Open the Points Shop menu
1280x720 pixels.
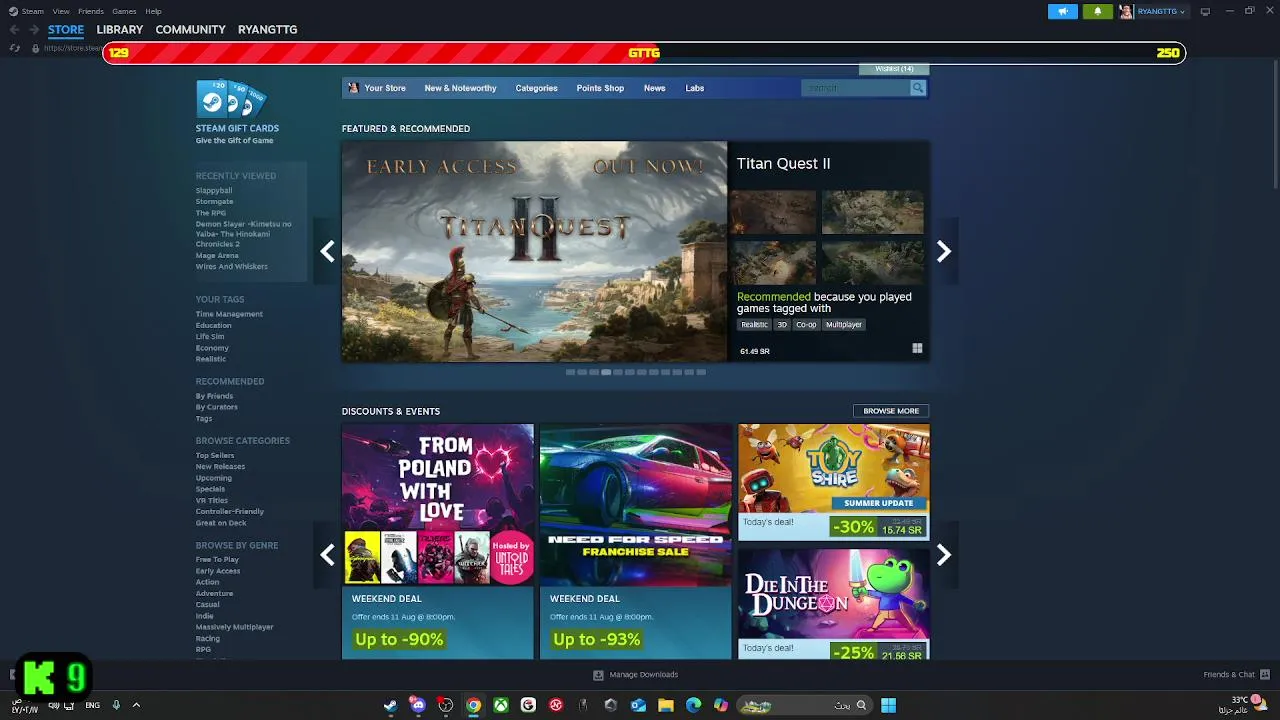pos(600,88)
